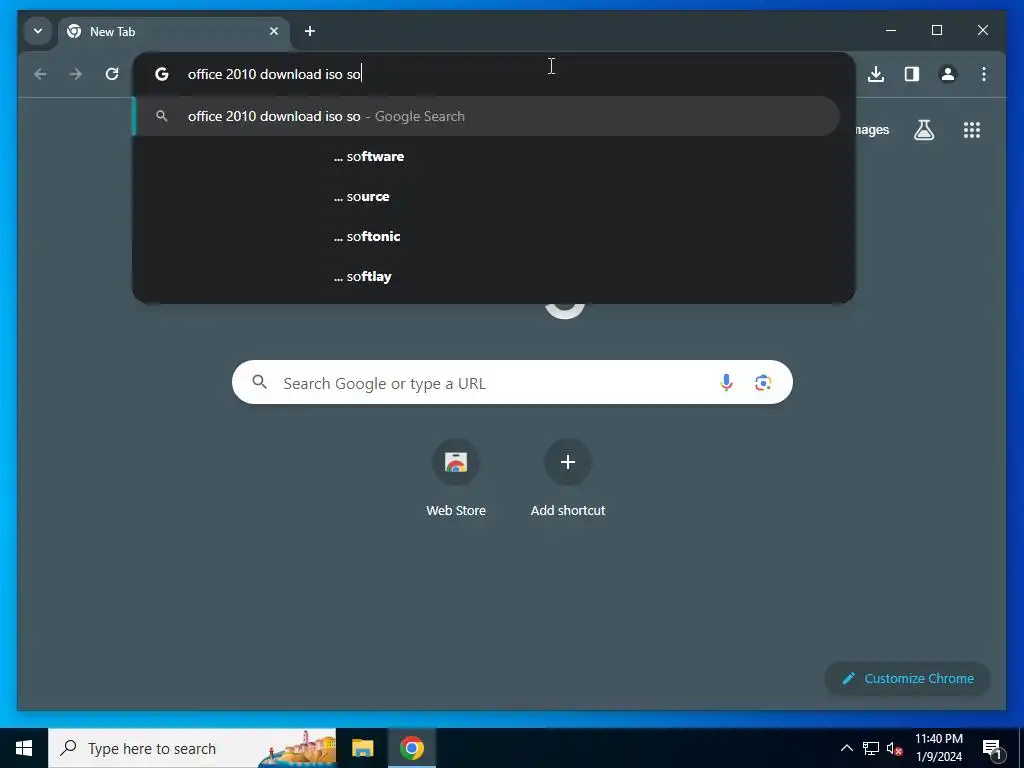The image size is (1024, 768).
Task: Show hidden system tray icons
Action: tap(846, 748)
